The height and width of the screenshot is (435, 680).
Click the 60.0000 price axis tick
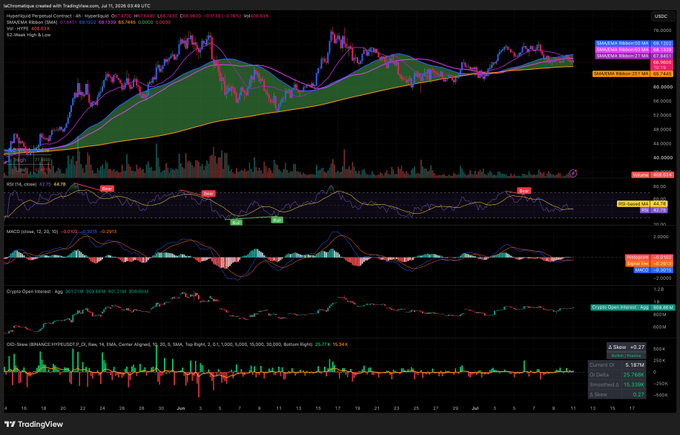point(662,87)
